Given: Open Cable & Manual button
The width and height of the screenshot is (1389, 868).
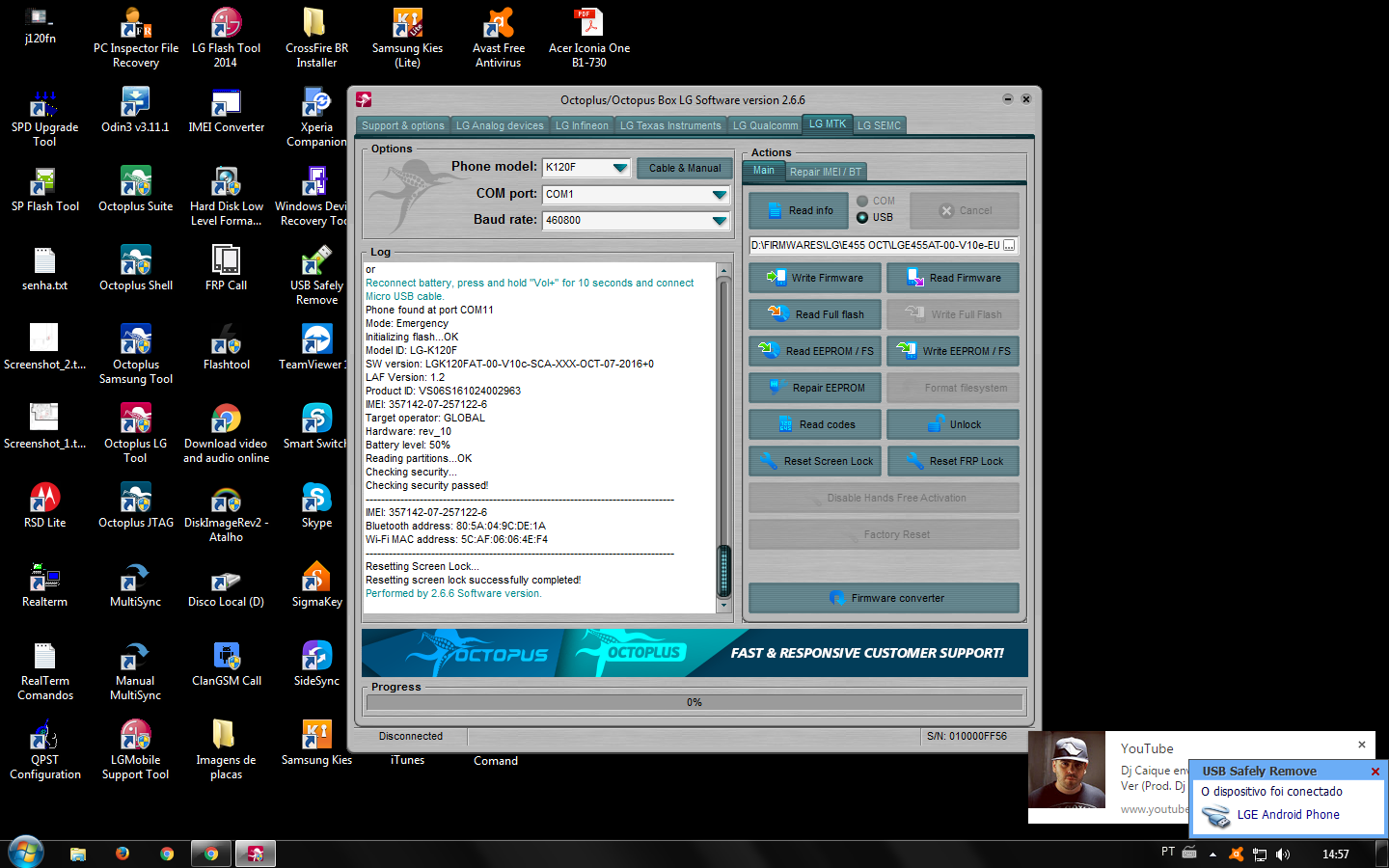Looking at the screenshot, I should [684, 168].
